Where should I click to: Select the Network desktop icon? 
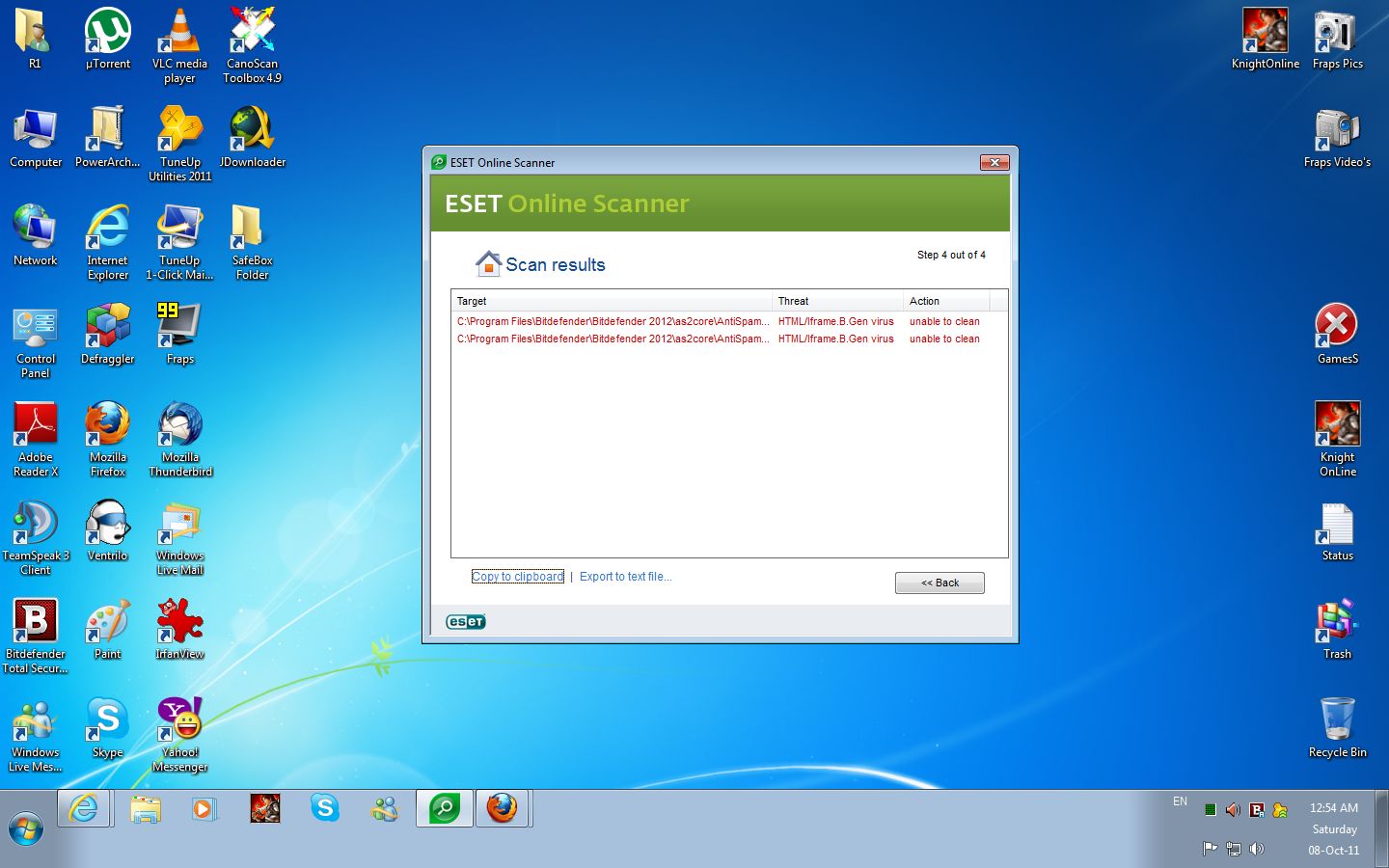(x=36, y=236)
